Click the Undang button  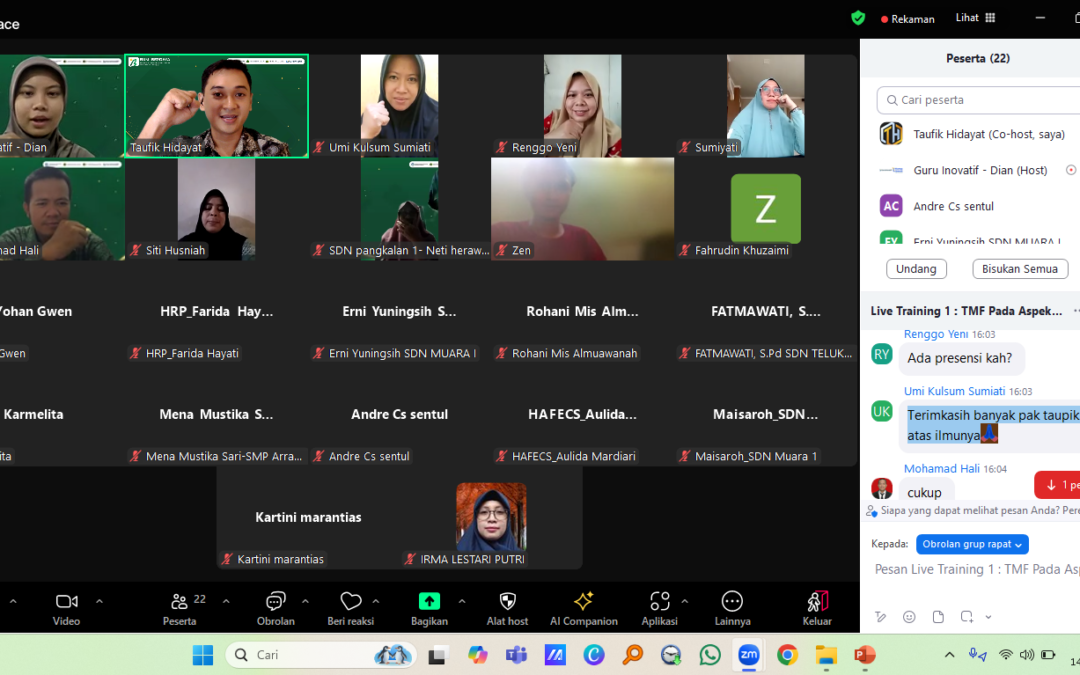coord(916,269)
